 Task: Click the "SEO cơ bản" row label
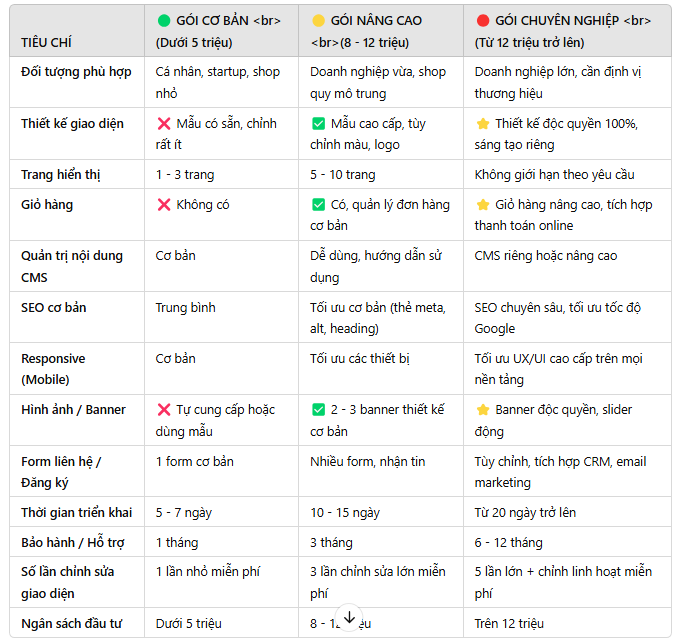[53, 308]
